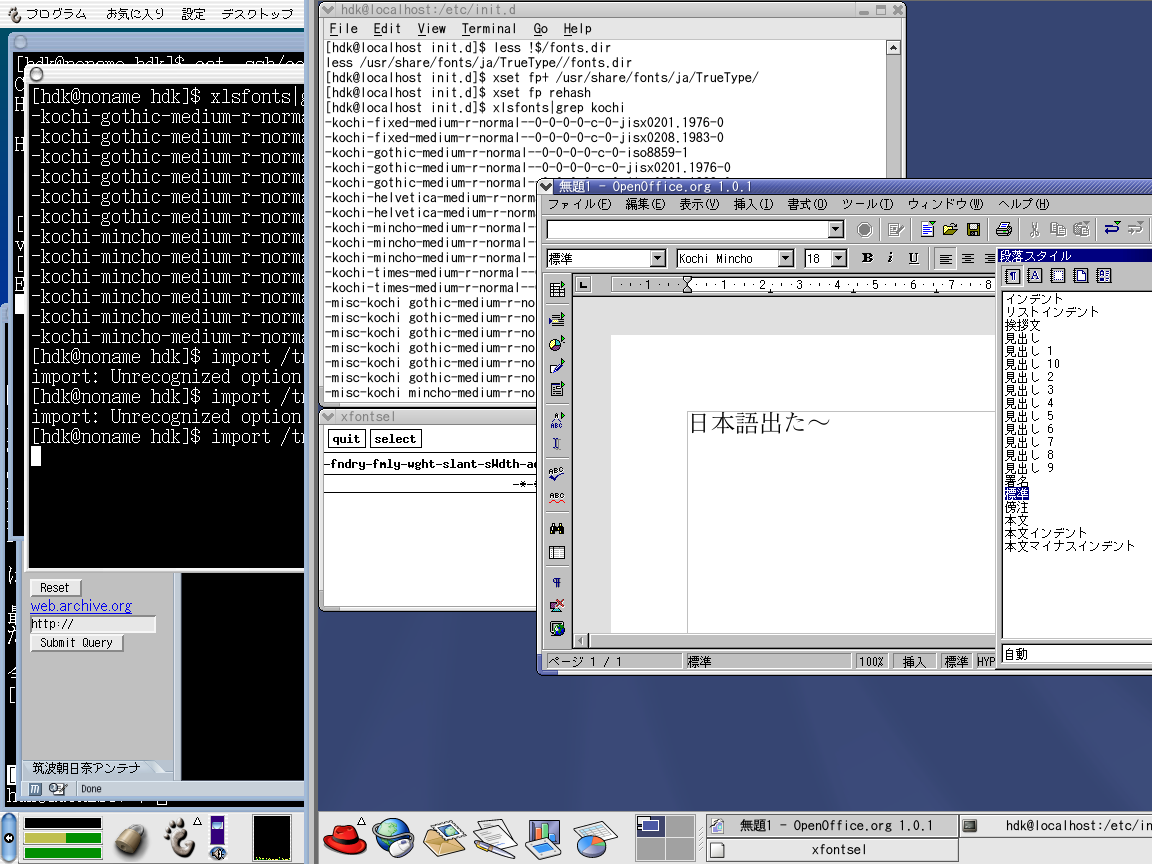Click the Paste icon in OpenOffice toolbar

tap(1081, 230)
